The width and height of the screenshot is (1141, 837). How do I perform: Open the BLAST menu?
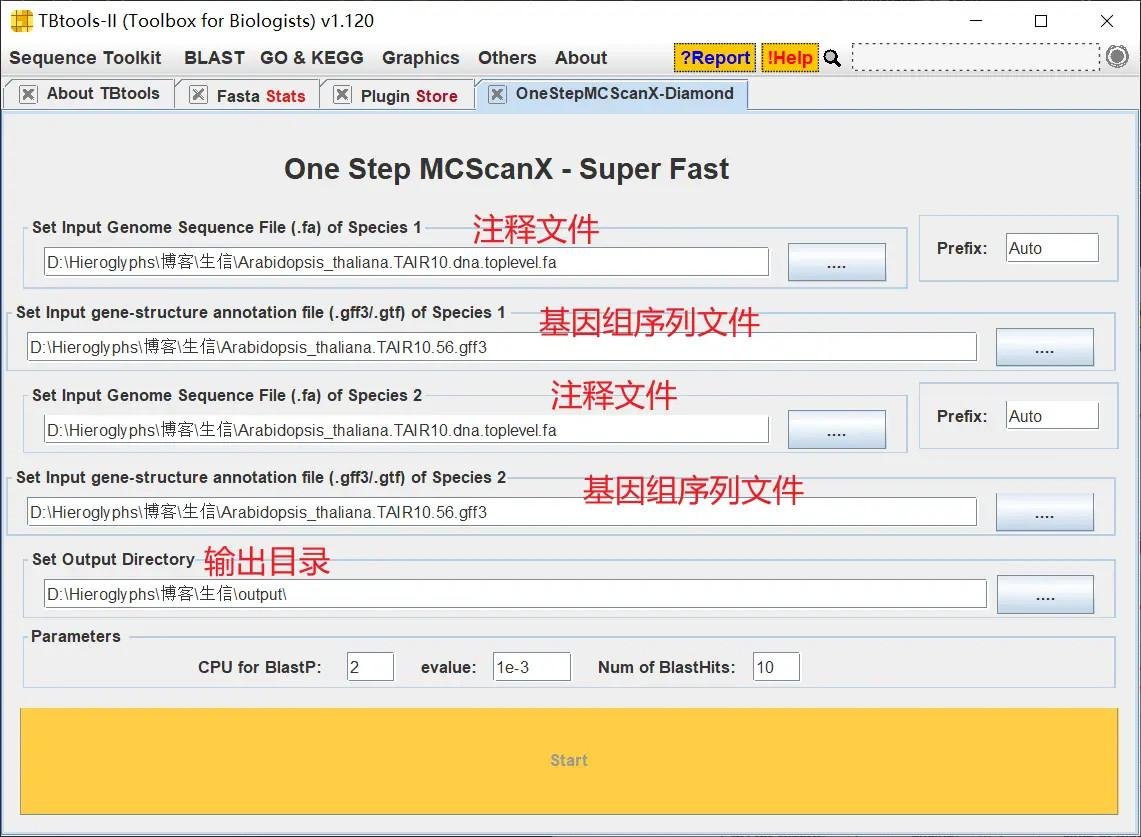214,57
